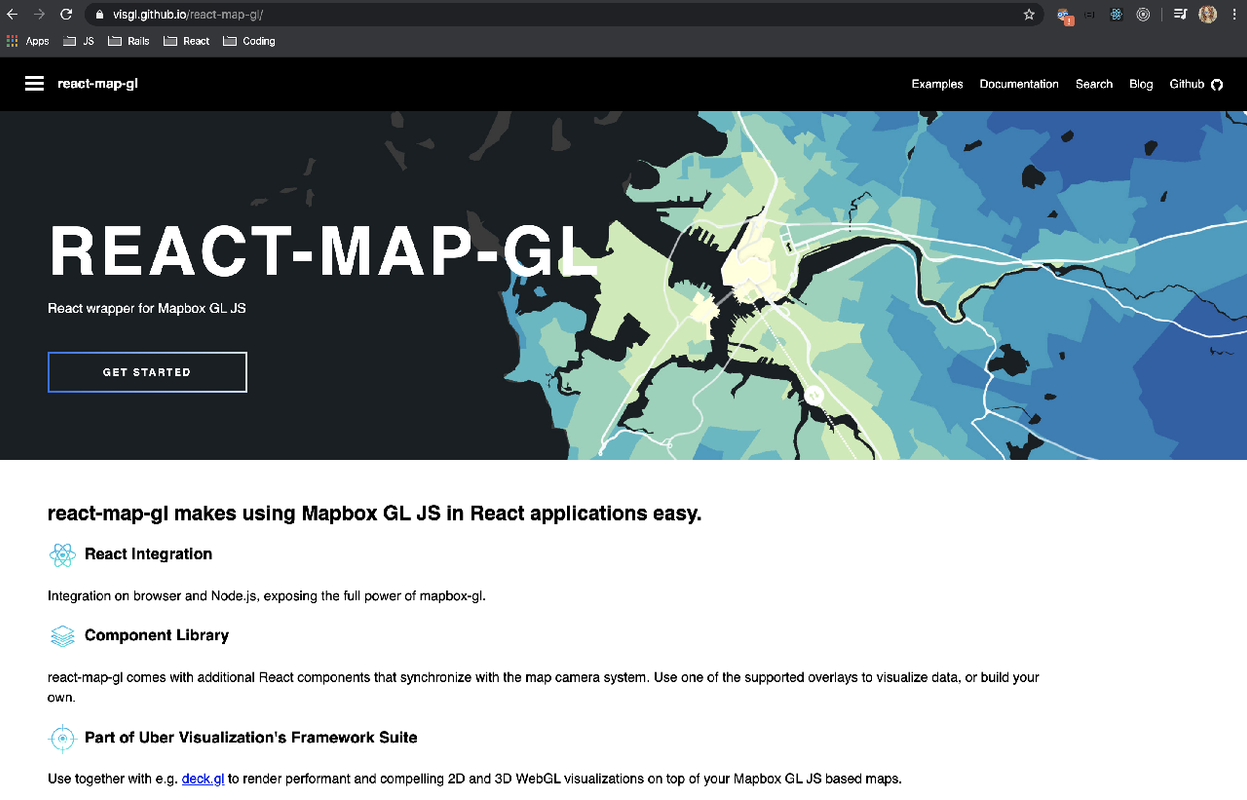Screen dimensions: 1247x800
Task: Open Apps grid shortcut in bookmarks bar
Action: click(x=27, y=41)
